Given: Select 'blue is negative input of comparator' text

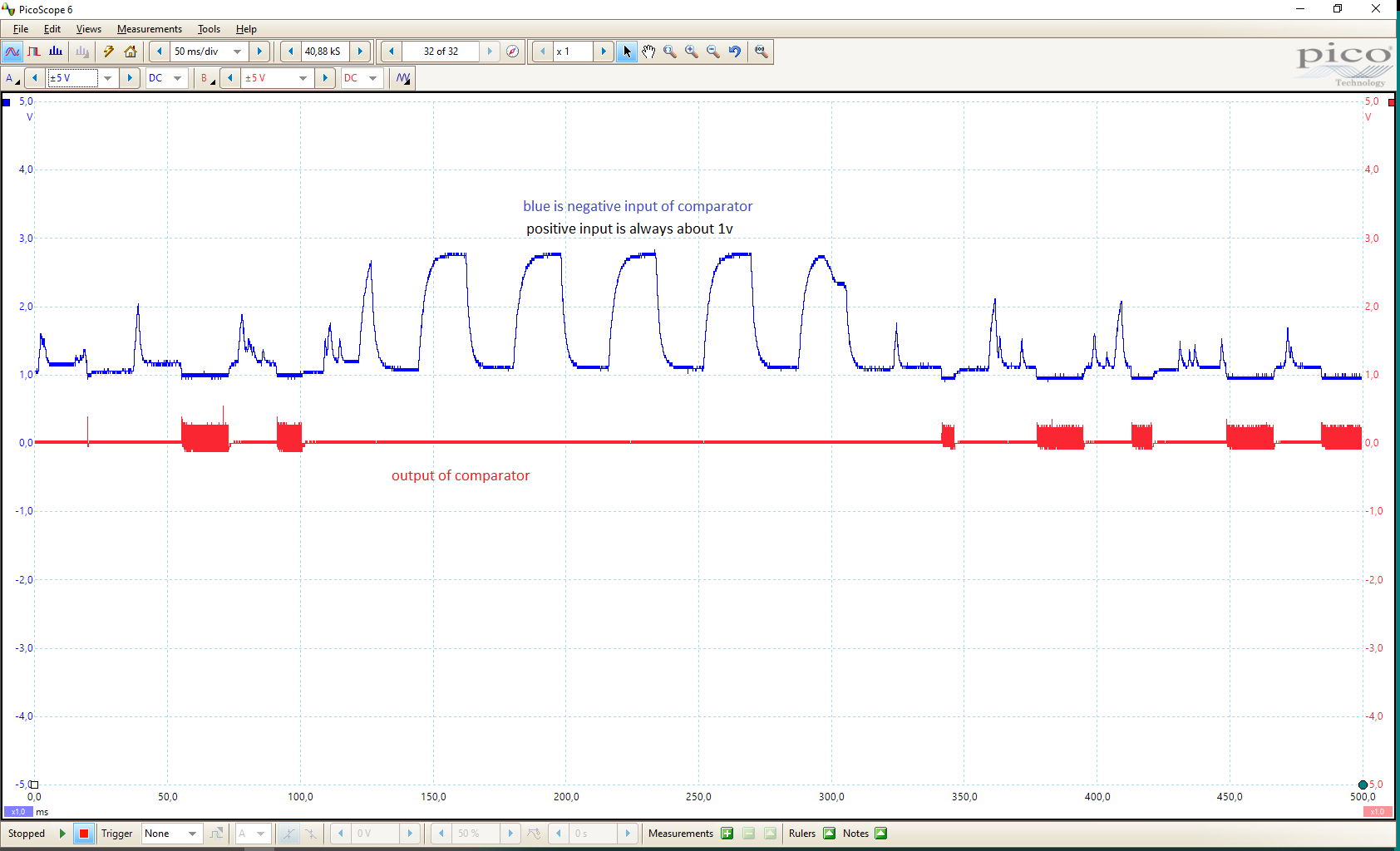Looking at the screenshot, I should (x=638, y=206).
